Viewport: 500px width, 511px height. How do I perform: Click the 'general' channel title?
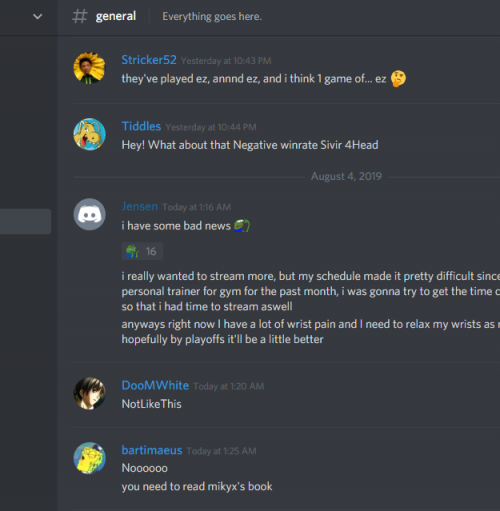click(x=116, y=16)
